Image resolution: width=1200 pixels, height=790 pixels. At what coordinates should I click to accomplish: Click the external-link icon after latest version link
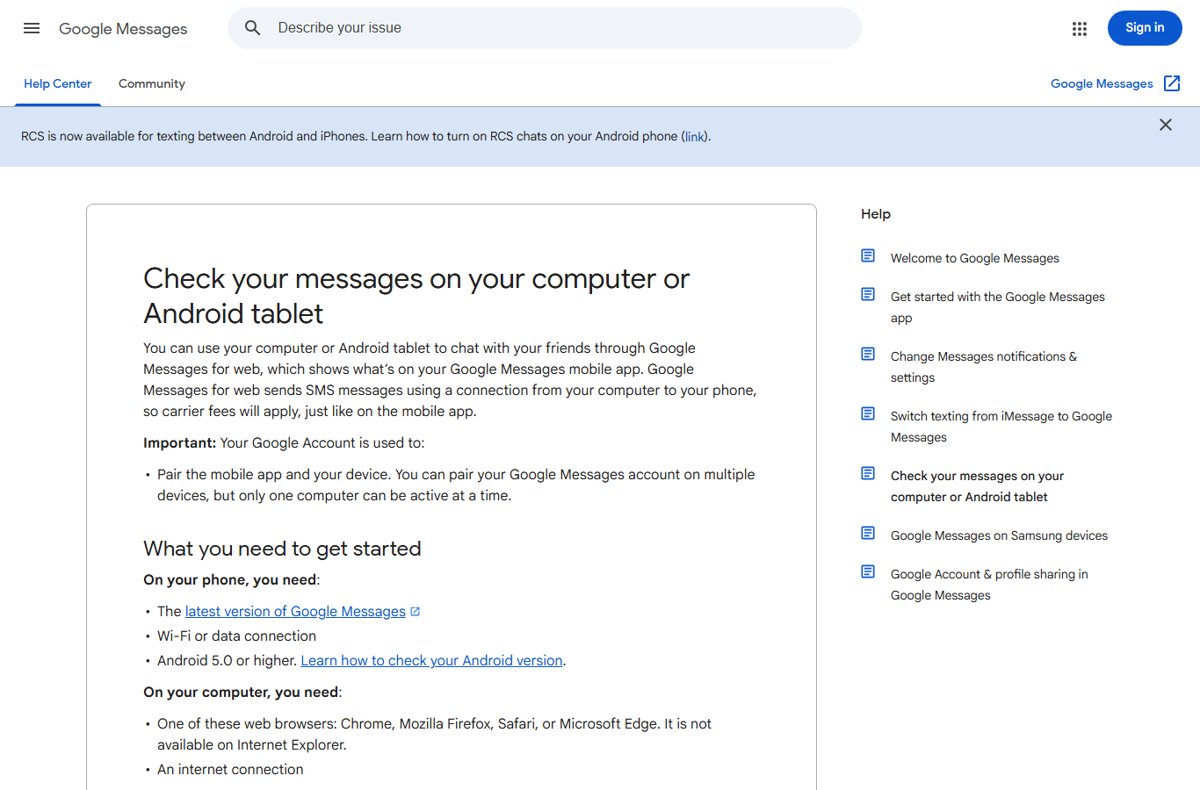tap(416, 612)
